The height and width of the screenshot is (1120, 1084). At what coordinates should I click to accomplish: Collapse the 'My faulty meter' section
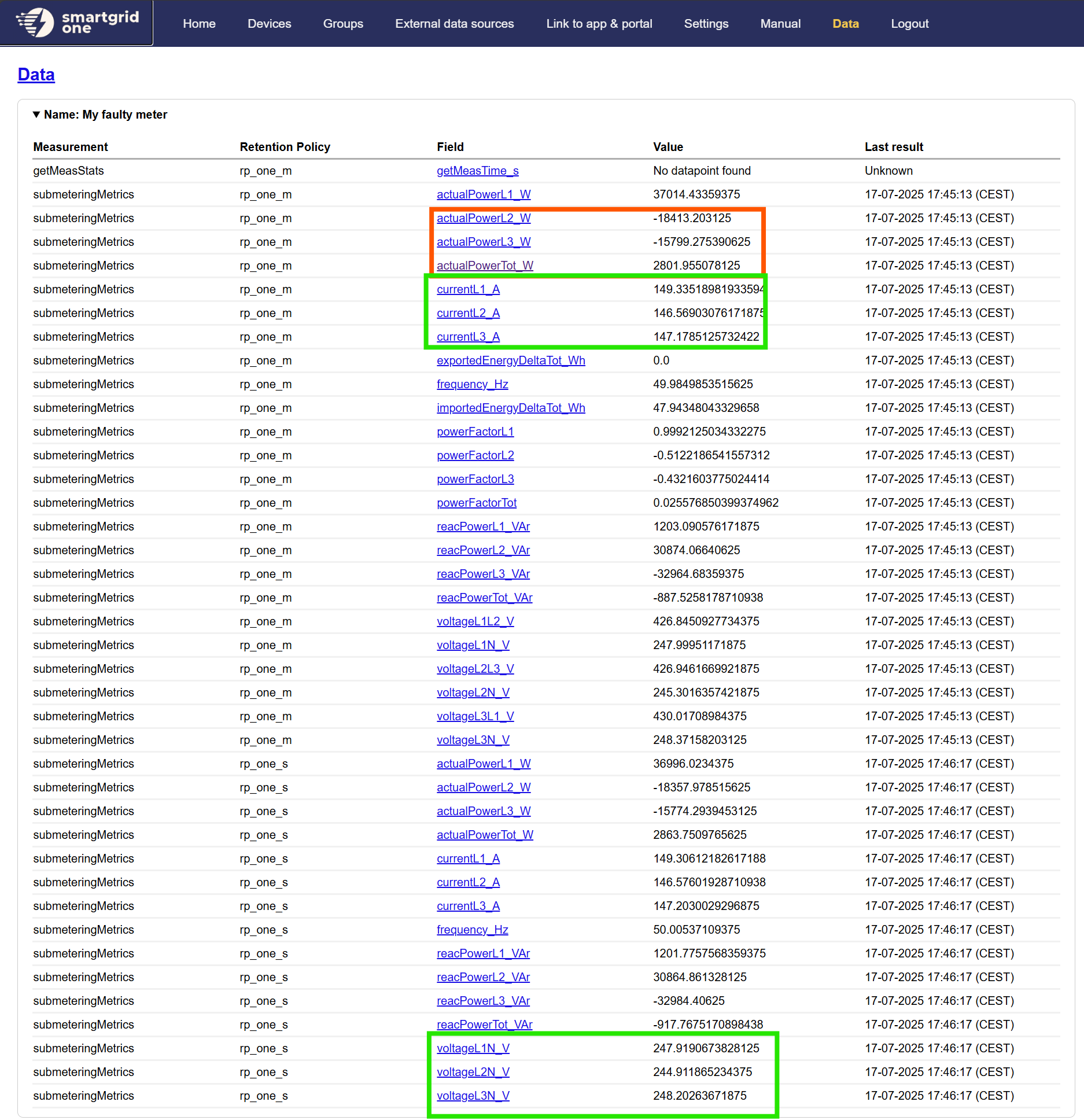coord(36,115)
